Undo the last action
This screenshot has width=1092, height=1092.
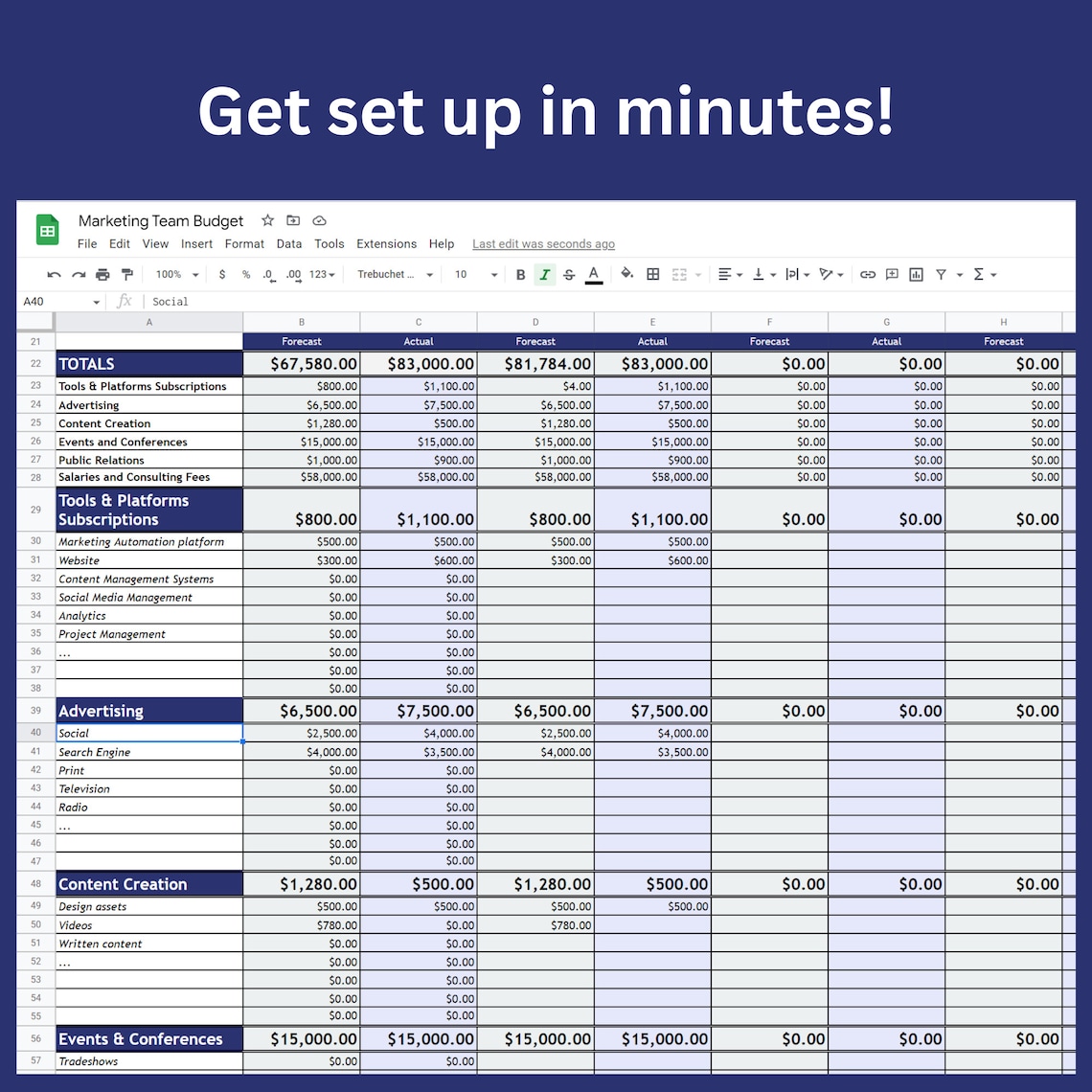point(54,274)
